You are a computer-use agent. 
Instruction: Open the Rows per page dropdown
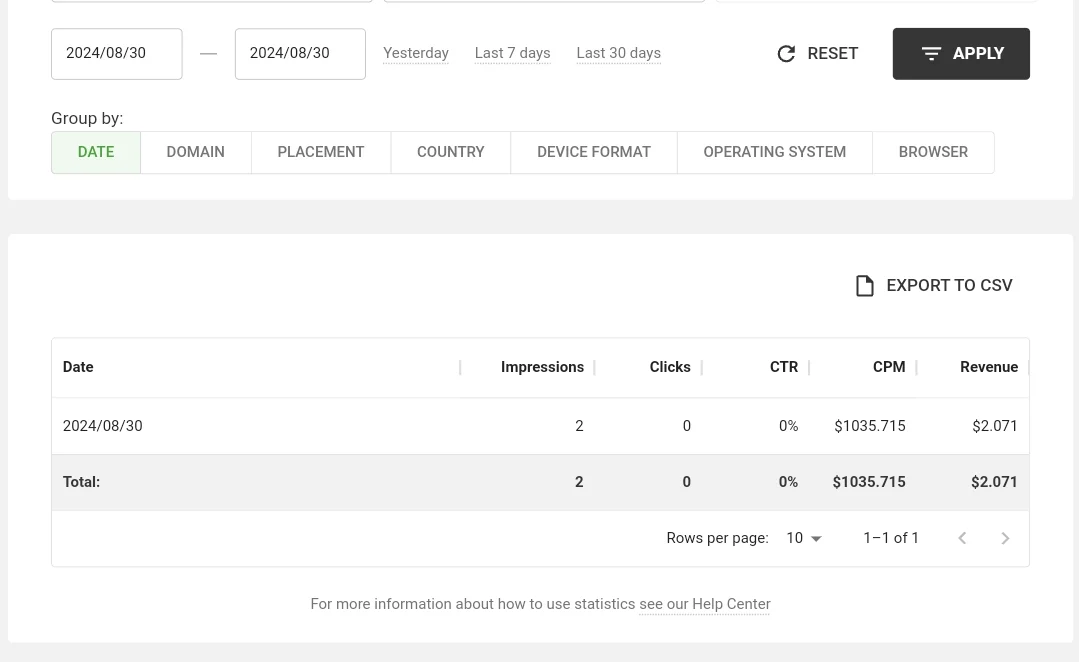[x=804, y=538]
